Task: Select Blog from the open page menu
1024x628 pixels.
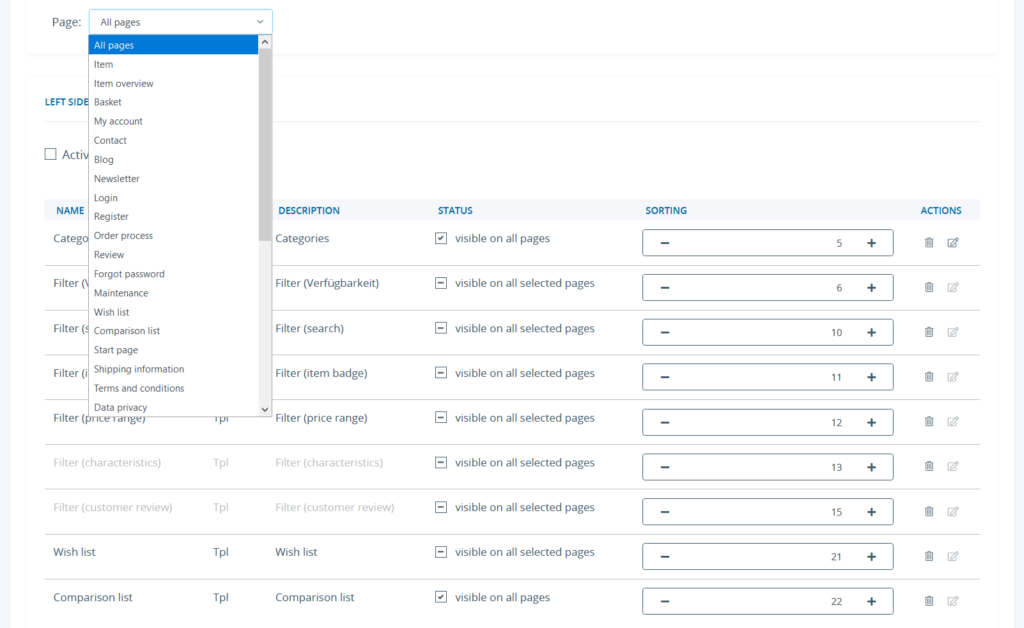Action: [x=103, y=159]
